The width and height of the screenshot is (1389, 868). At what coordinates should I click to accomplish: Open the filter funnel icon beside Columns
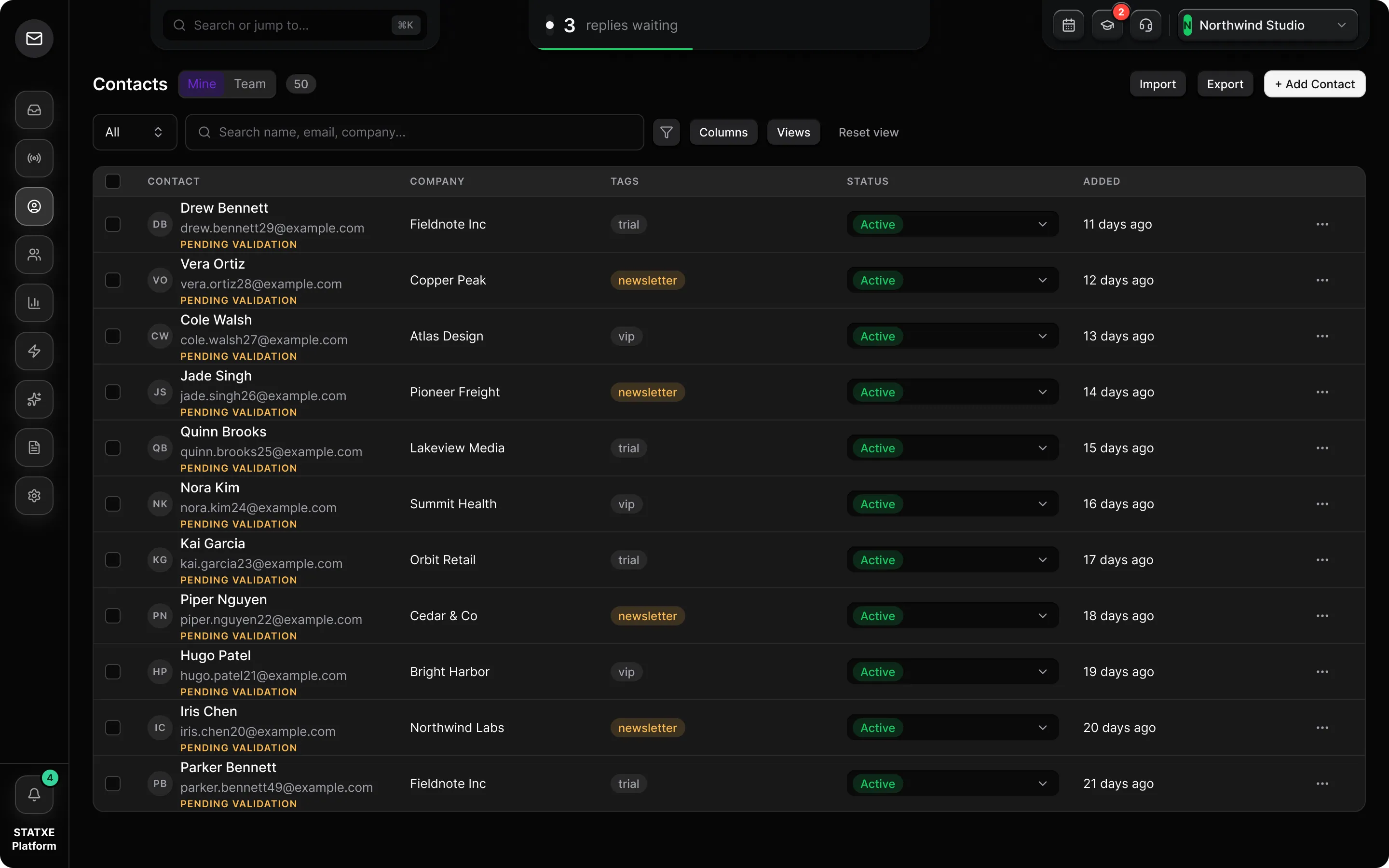[x=666, y=132]
